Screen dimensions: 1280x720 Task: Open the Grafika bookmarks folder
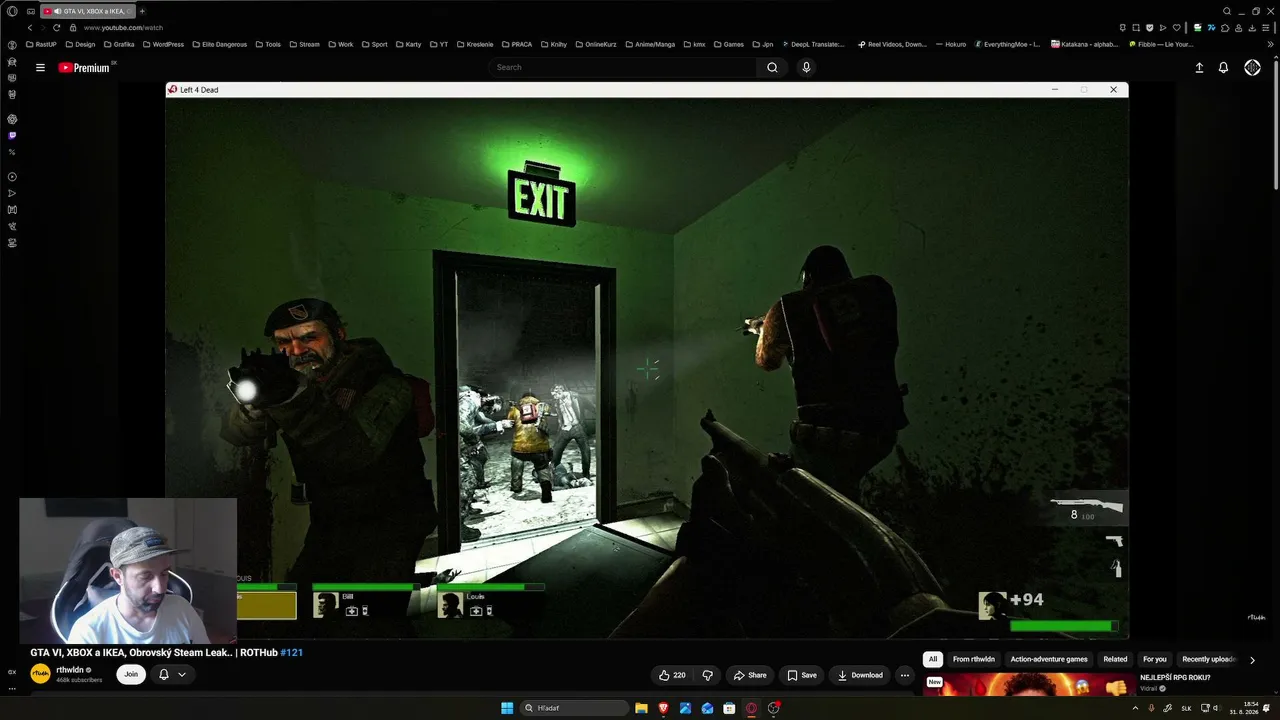coord(119,44)
